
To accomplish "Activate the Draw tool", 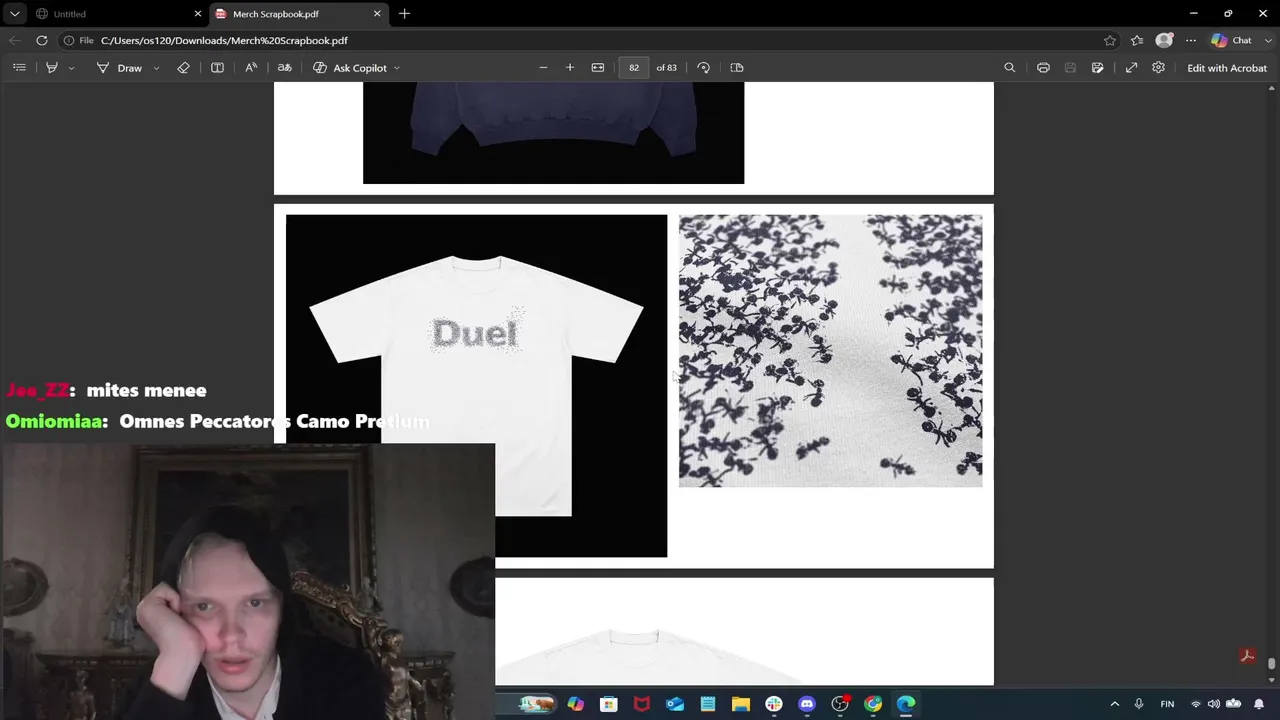I will tap(119, 68).
